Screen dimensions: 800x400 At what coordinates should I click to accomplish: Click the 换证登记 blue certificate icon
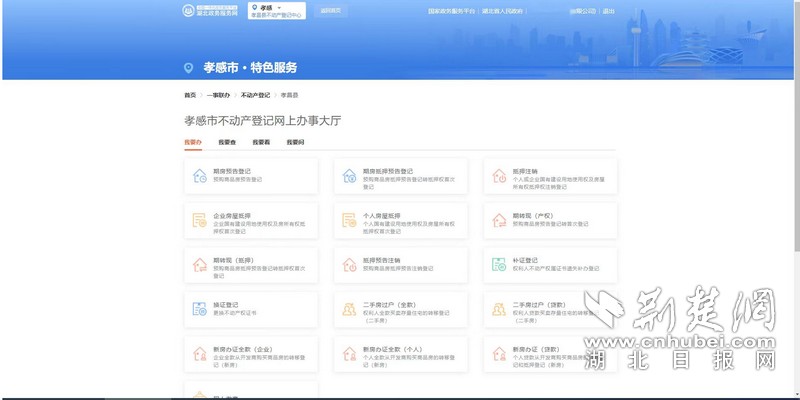(200, 309)
